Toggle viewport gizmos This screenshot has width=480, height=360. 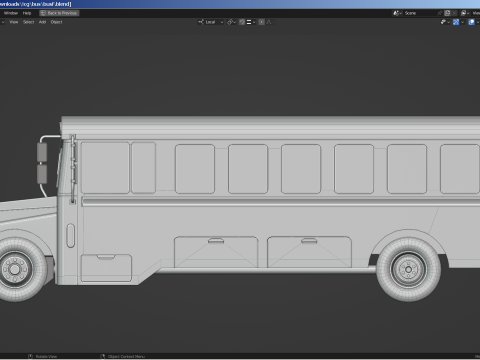[456, 22]
